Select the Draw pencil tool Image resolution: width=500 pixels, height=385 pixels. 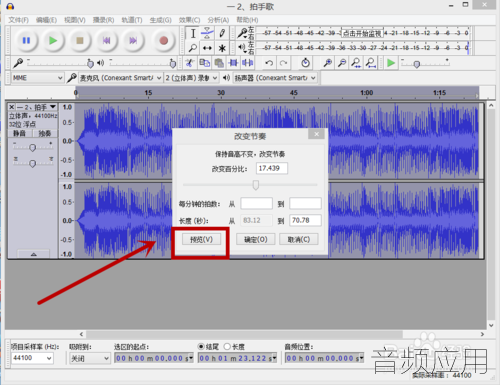222,33
